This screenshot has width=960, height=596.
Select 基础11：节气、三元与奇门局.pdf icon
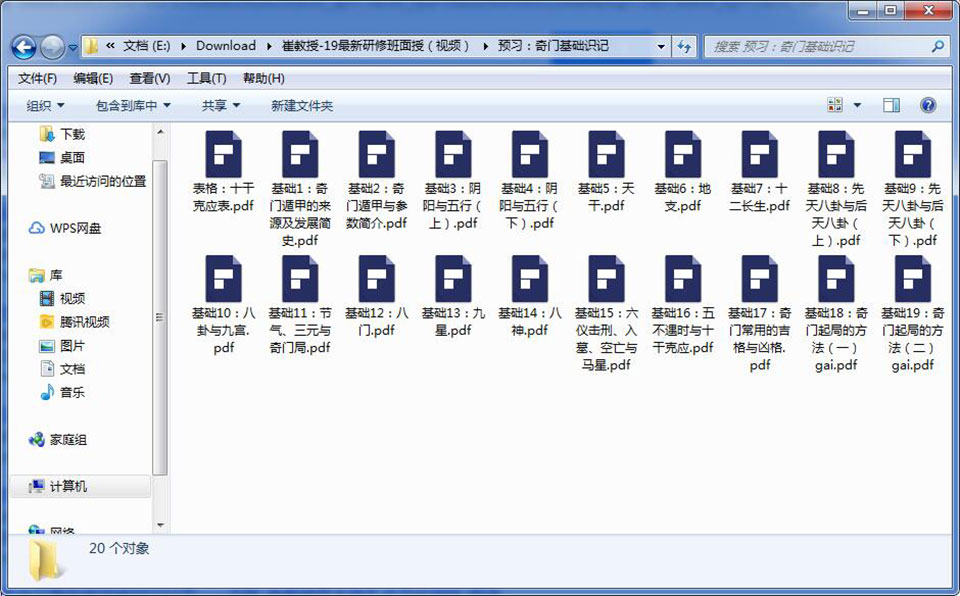pos(300,279)
